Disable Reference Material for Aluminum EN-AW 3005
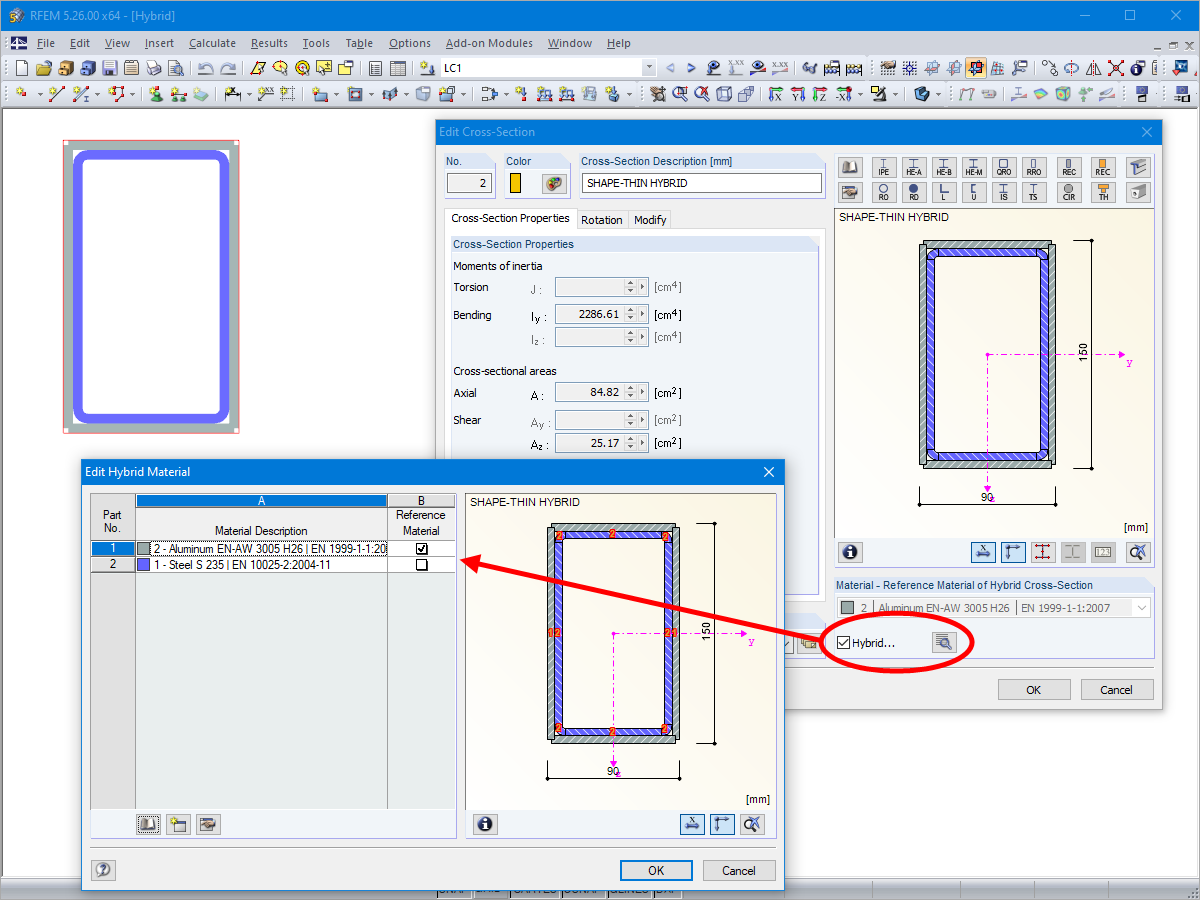1200x900 pixels. click(x=421, y=548)
